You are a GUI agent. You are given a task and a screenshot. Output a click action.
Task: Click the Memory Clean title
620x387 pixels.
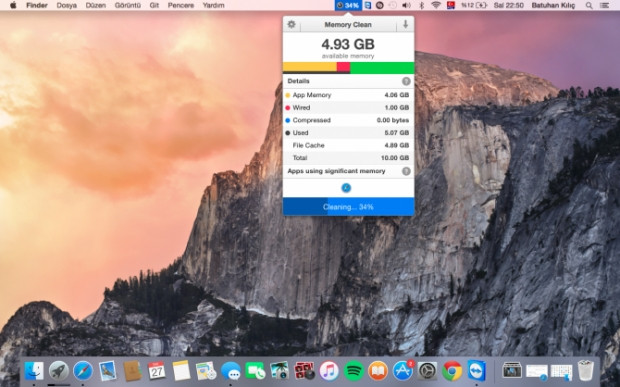click(x=348, y=25)
